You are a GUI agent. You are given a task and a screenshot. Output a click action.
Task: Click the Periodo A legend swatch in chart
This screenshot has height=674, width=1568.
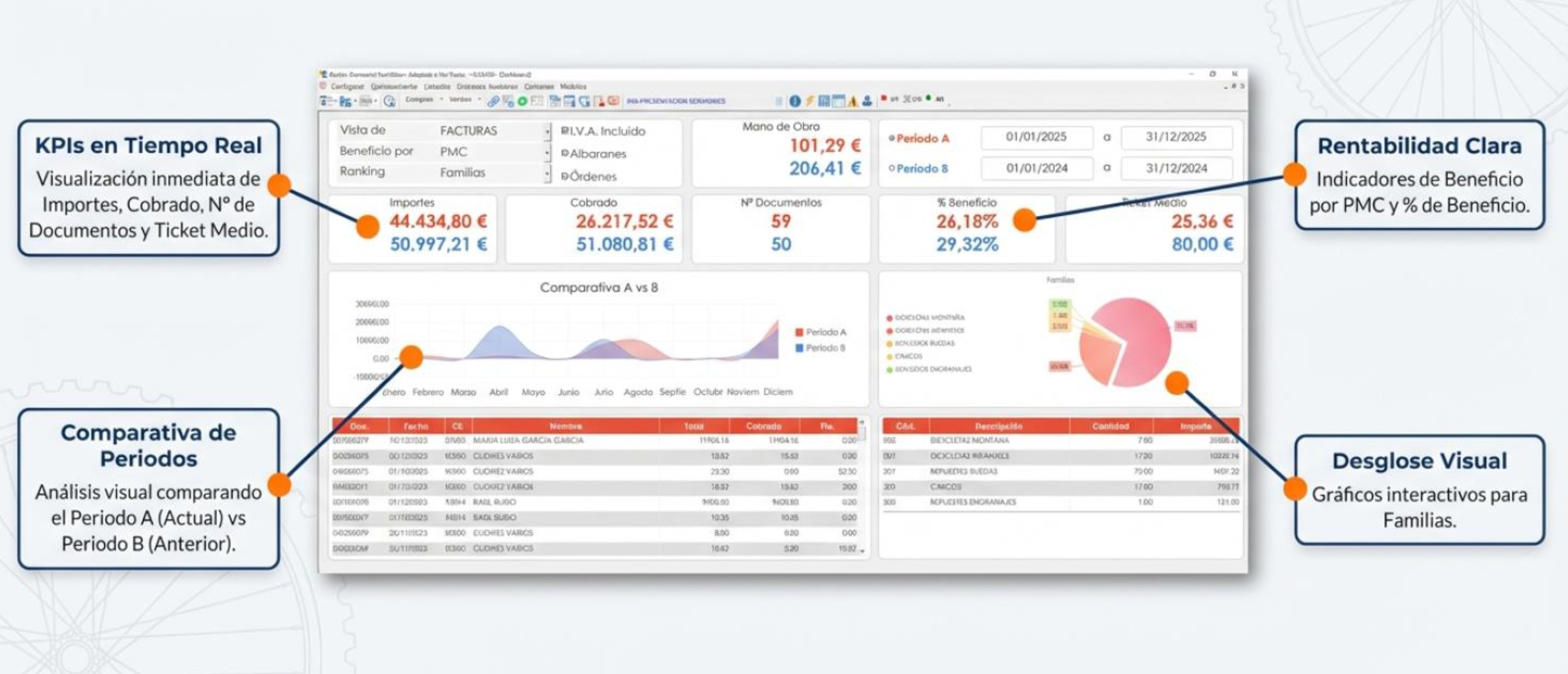click(799, 332)
